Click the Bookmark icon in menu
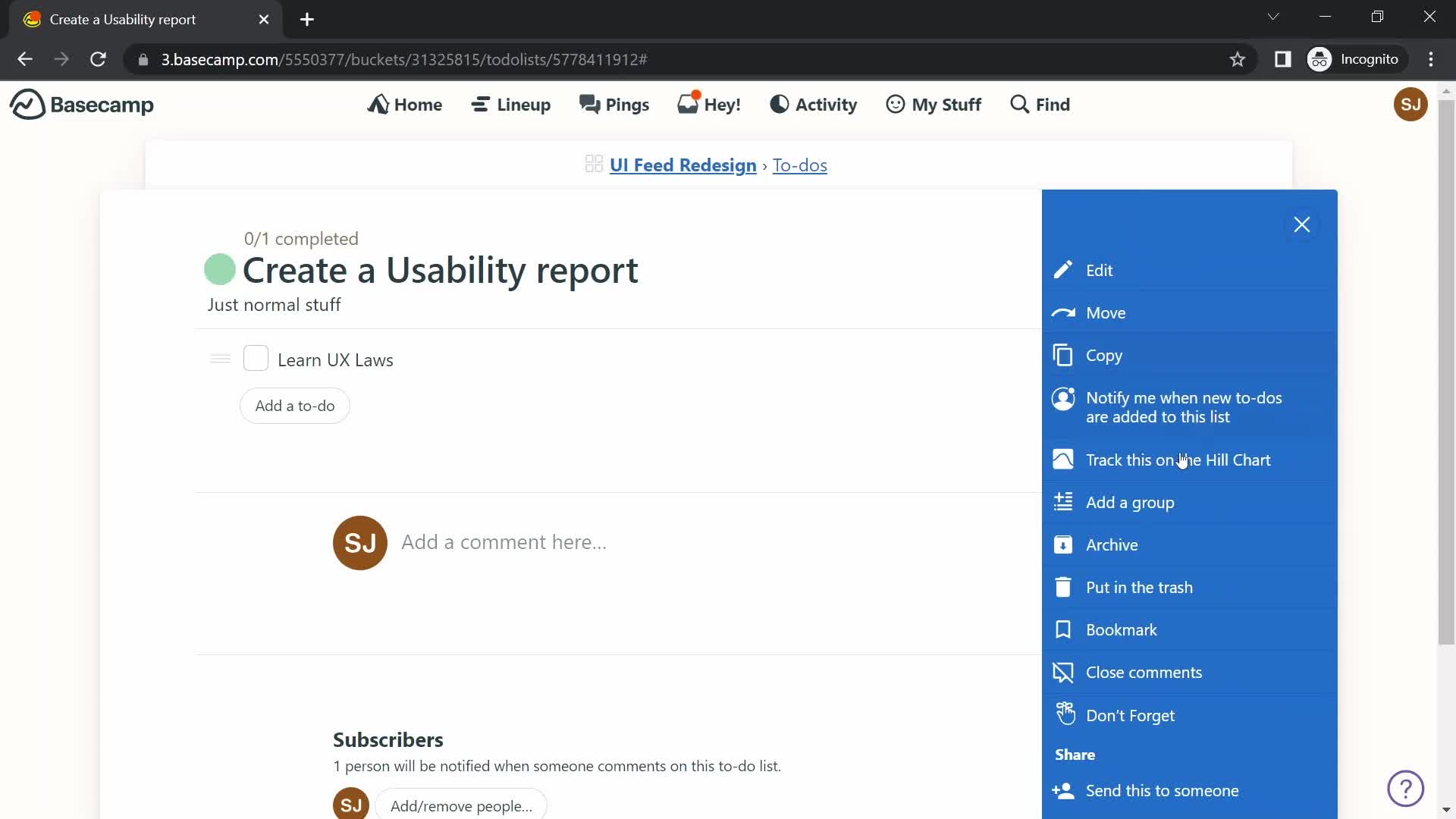1456x819 pixels. click(1064, 629)
